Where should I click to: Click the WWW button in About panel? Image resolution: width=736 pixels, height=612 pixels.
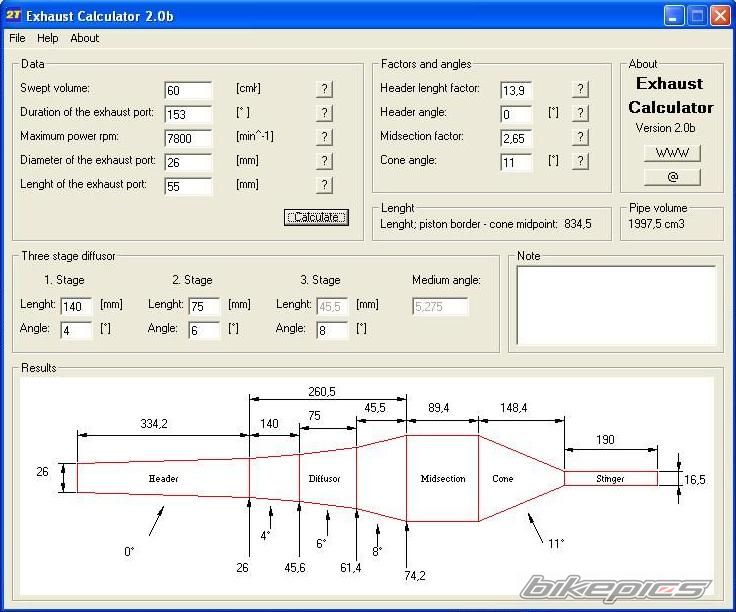pyautogui.click(x=671, y=153)
